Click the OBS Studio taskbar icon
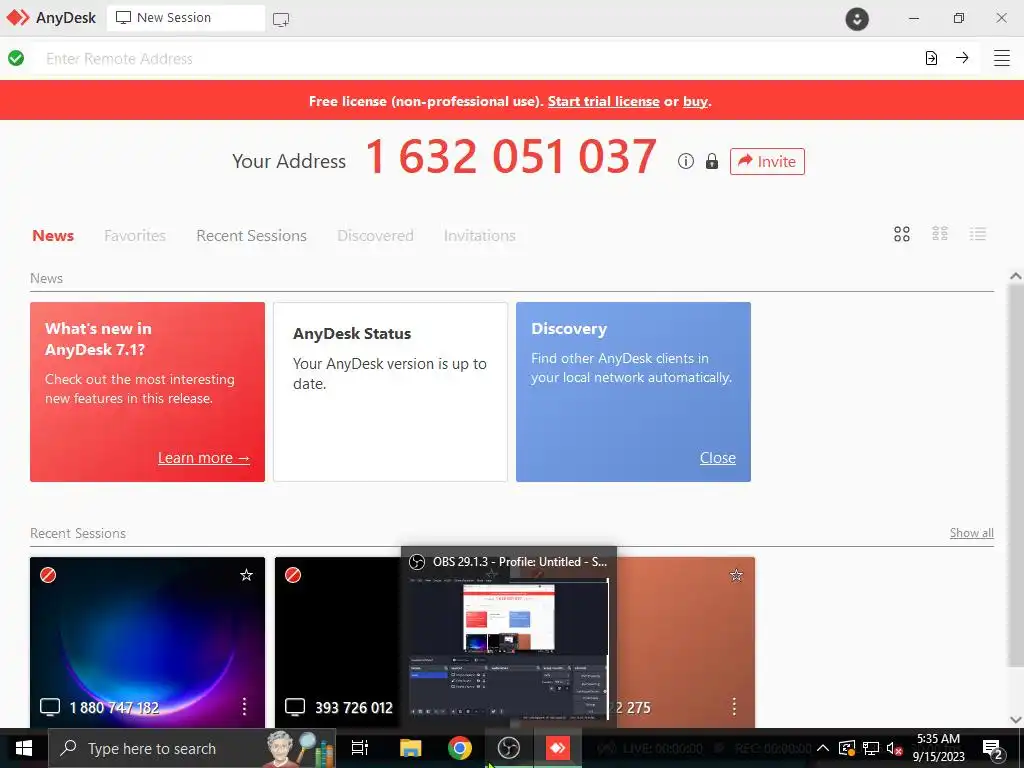 click(x=509, y=748)
